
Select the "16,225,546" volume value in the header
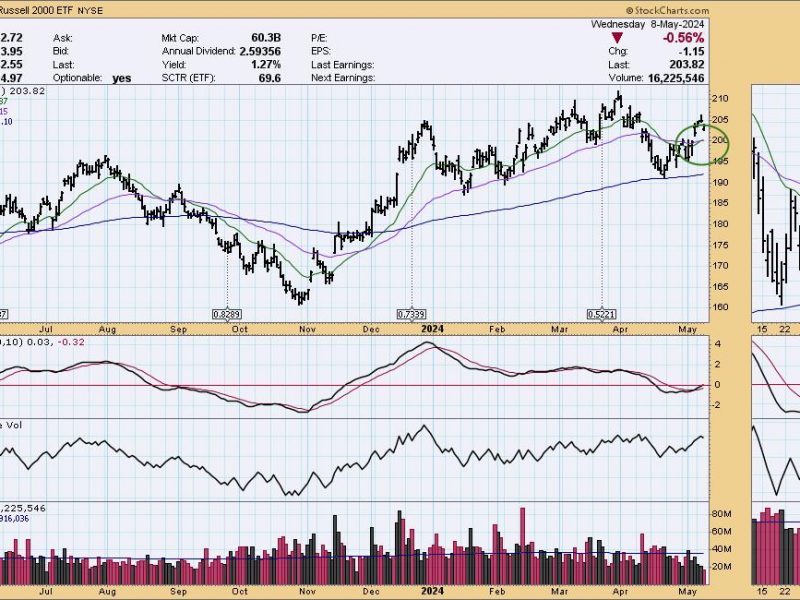(x=676, y=78)
